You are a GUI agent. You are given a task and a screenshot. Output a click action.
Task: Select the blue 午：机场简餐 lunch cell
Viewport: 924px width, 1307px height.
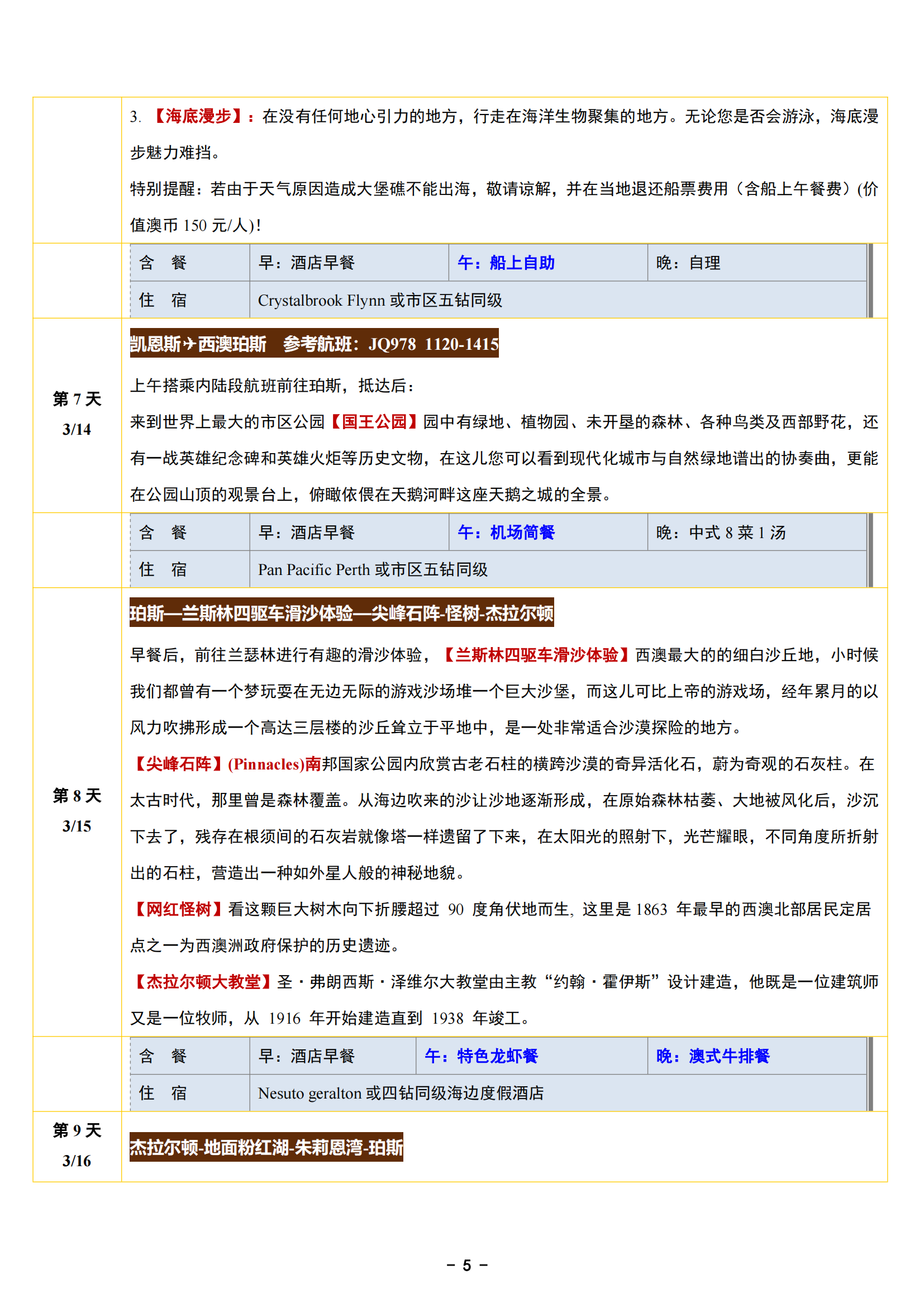[506, 533]
